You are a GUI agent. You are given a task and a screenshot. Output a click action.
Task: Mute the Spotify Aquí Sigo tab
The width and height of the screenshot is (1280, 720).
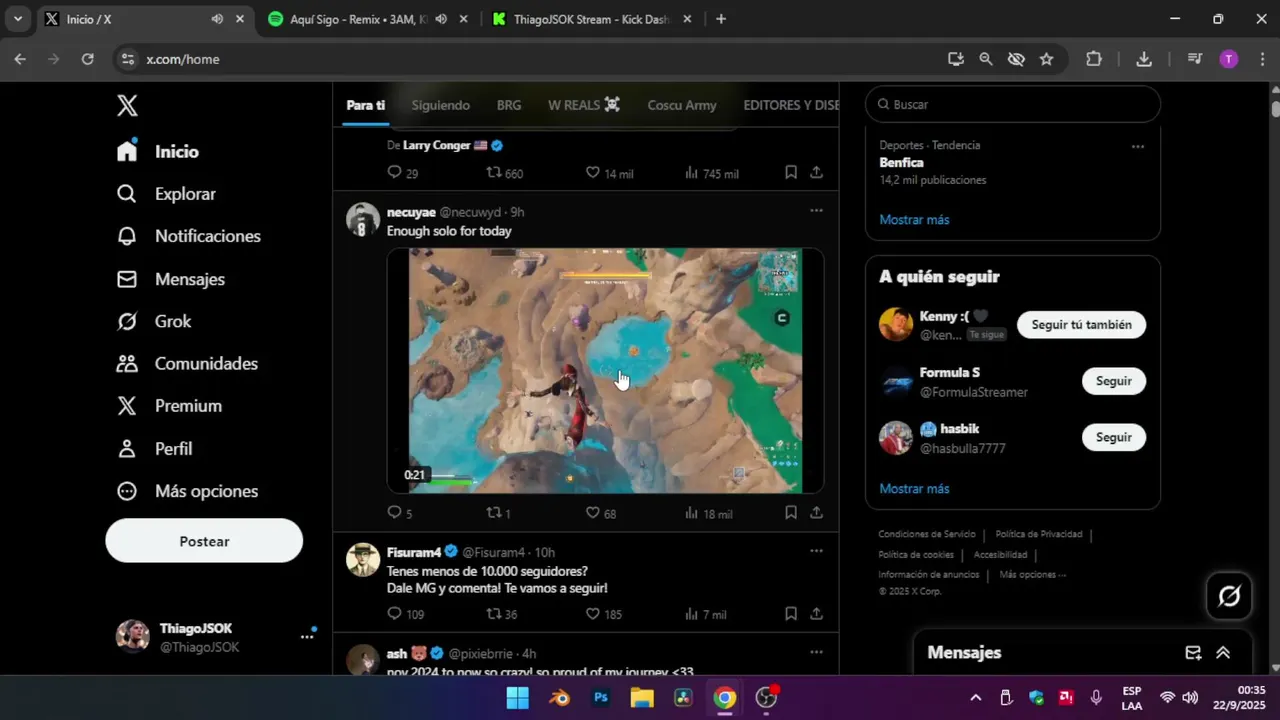click(x=441, y=19)
